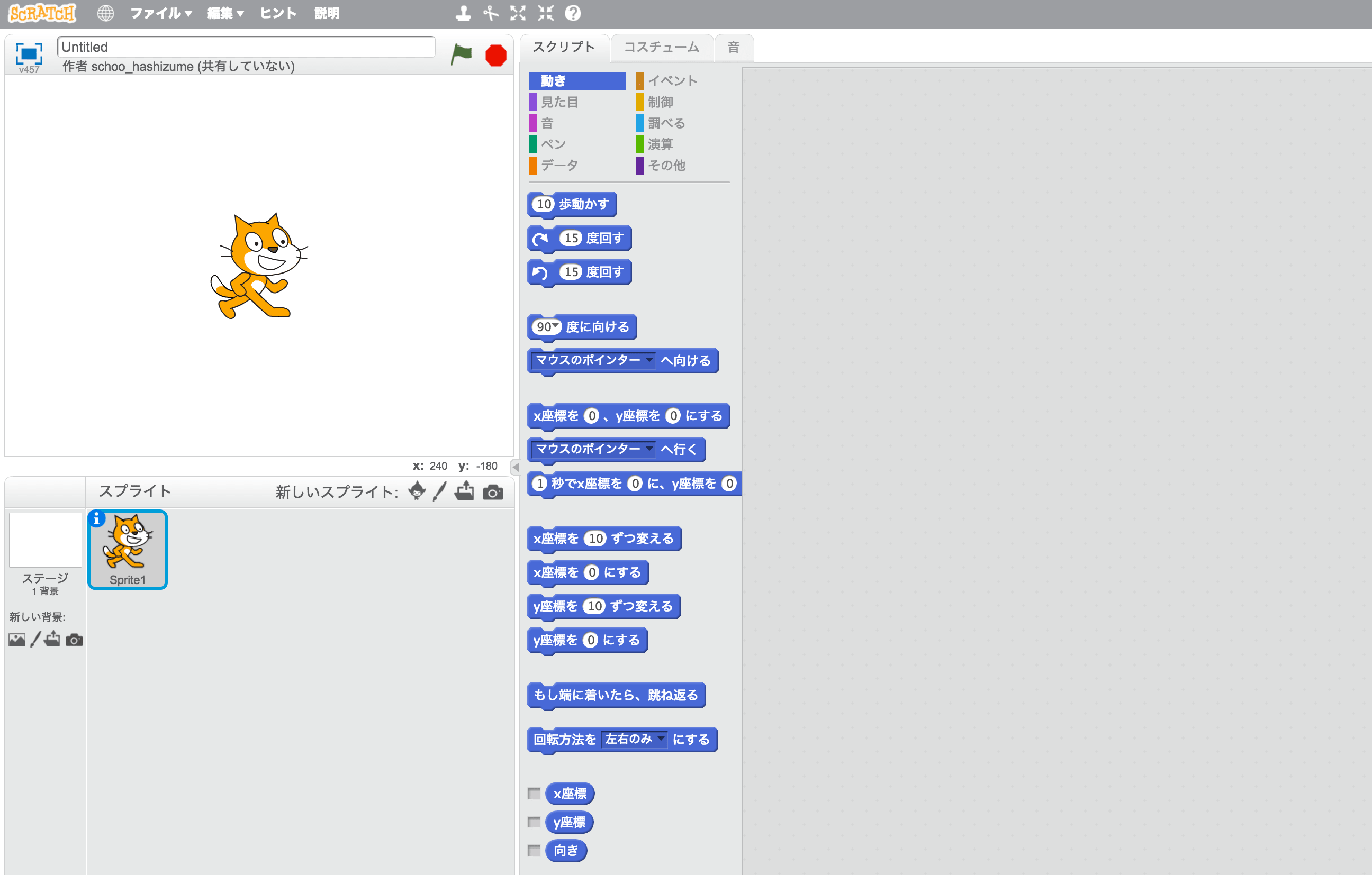The width and height of the screenshot is (1372, 875).
Task: Select the Duplicate stamp tool
Action: click(463, 13)
